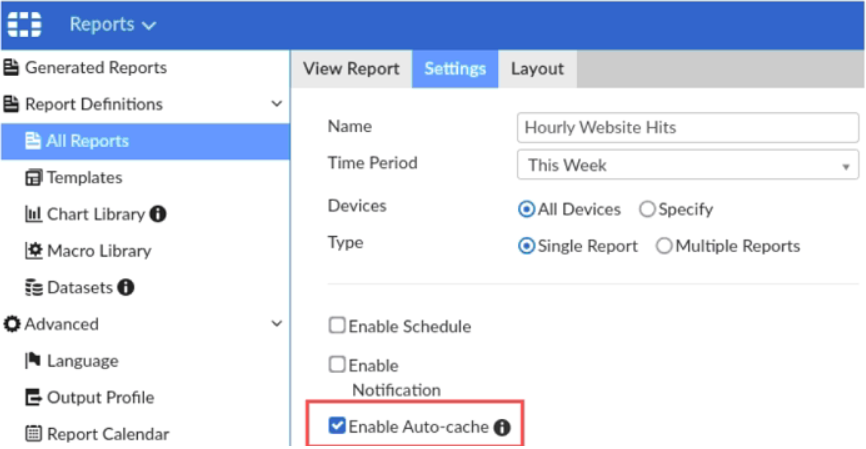Click the Fortinet logo icon

pyautogui.click(x=24, y=24)
